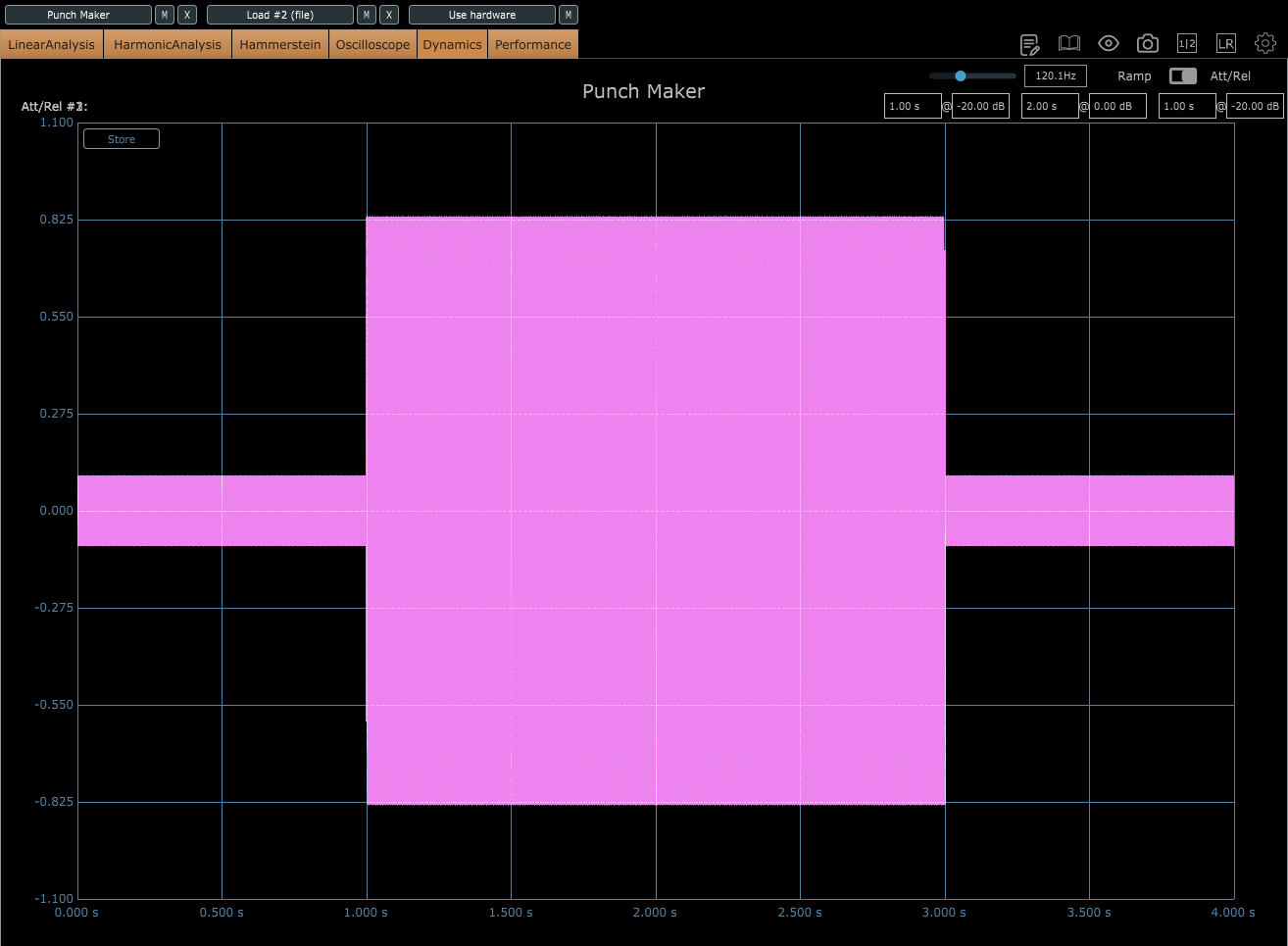Open settings via the gear icon
The height and width of the screenshot is (946, 1288).
(x=1264, y=43)
